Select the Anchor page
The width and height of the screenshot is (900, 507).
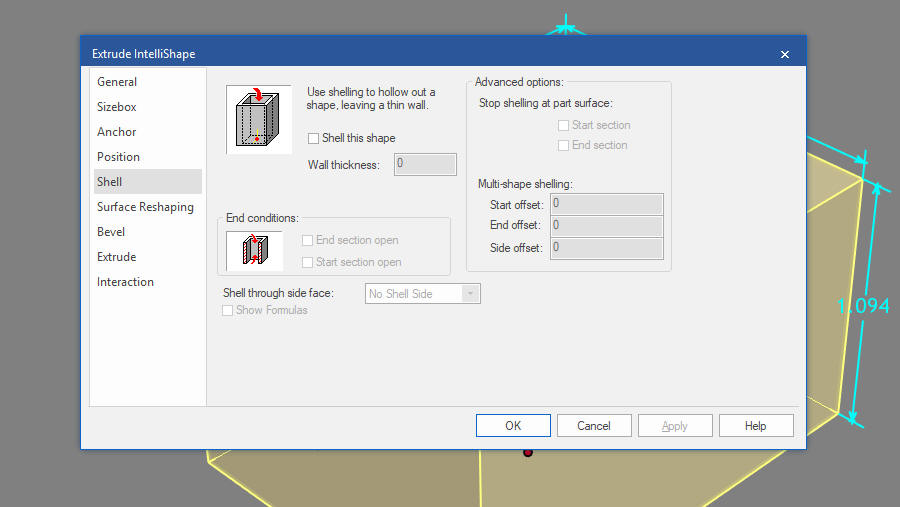(148, 131)
